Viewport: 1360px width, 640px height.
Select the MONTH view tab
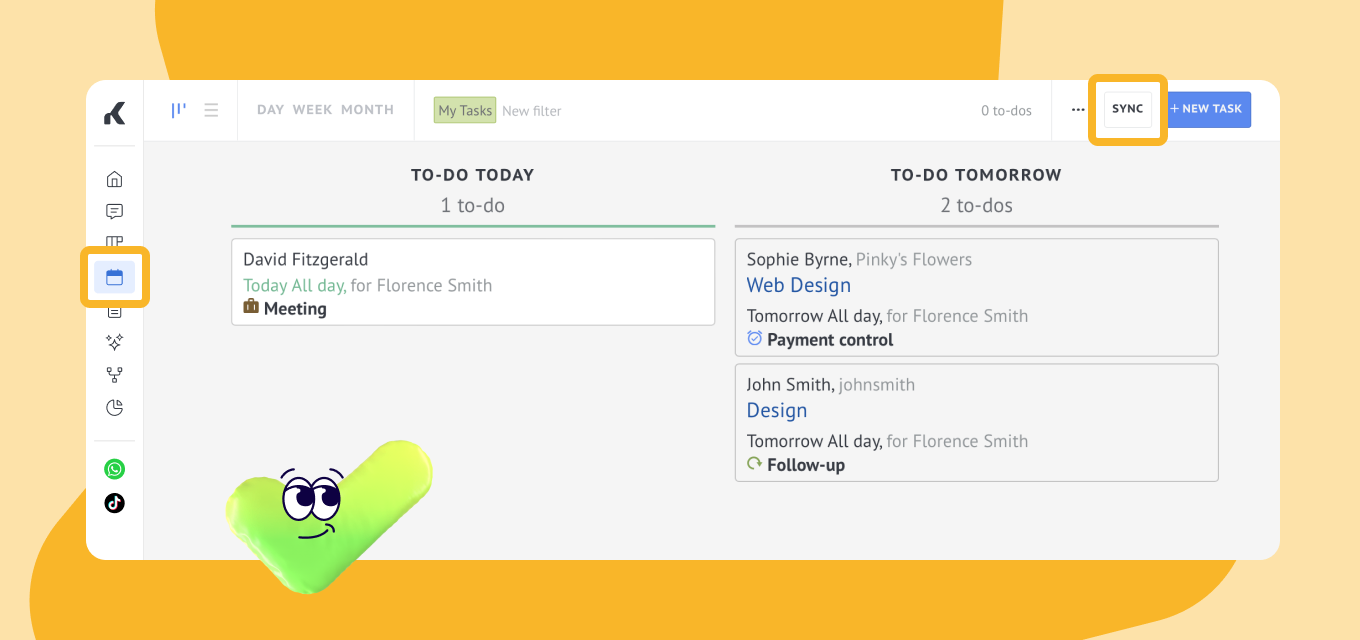367,110
